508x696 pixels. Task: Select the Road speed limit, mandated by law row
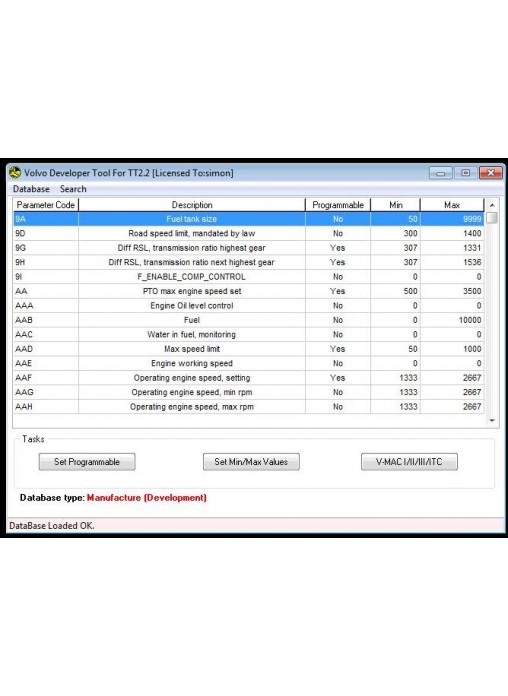(x=249, y=233)
